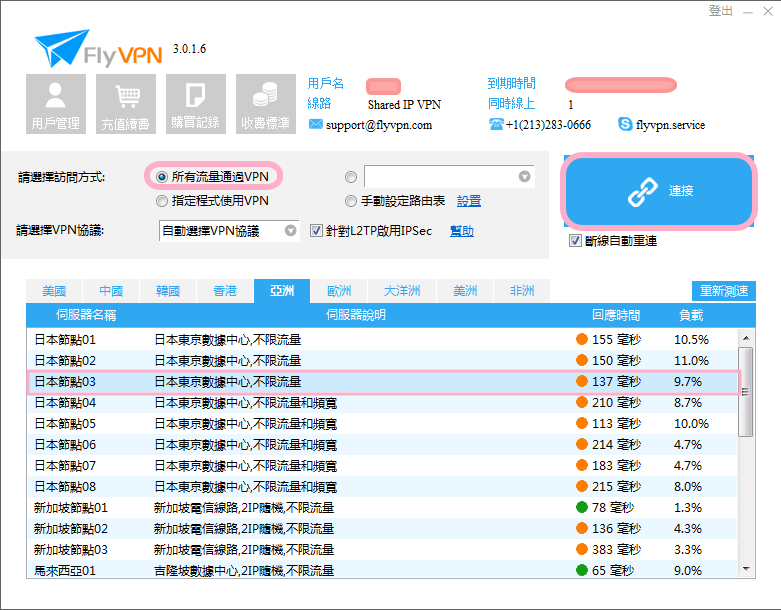
Task: Select server row 新加坡節點02
Action: pos(382,528)
